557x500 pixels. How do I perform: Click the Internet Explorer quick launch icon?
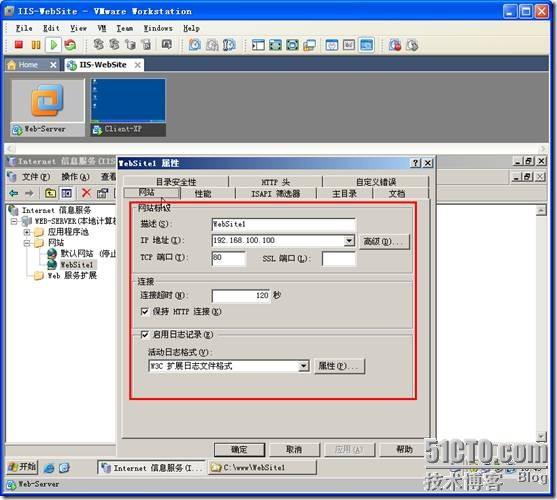49,468
